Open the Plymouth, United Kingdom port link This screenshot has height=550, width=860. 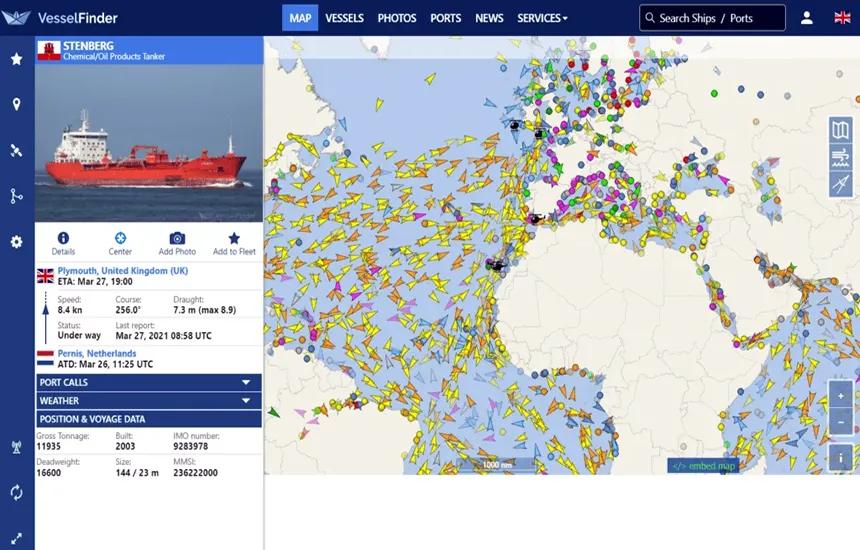(122, 271)
